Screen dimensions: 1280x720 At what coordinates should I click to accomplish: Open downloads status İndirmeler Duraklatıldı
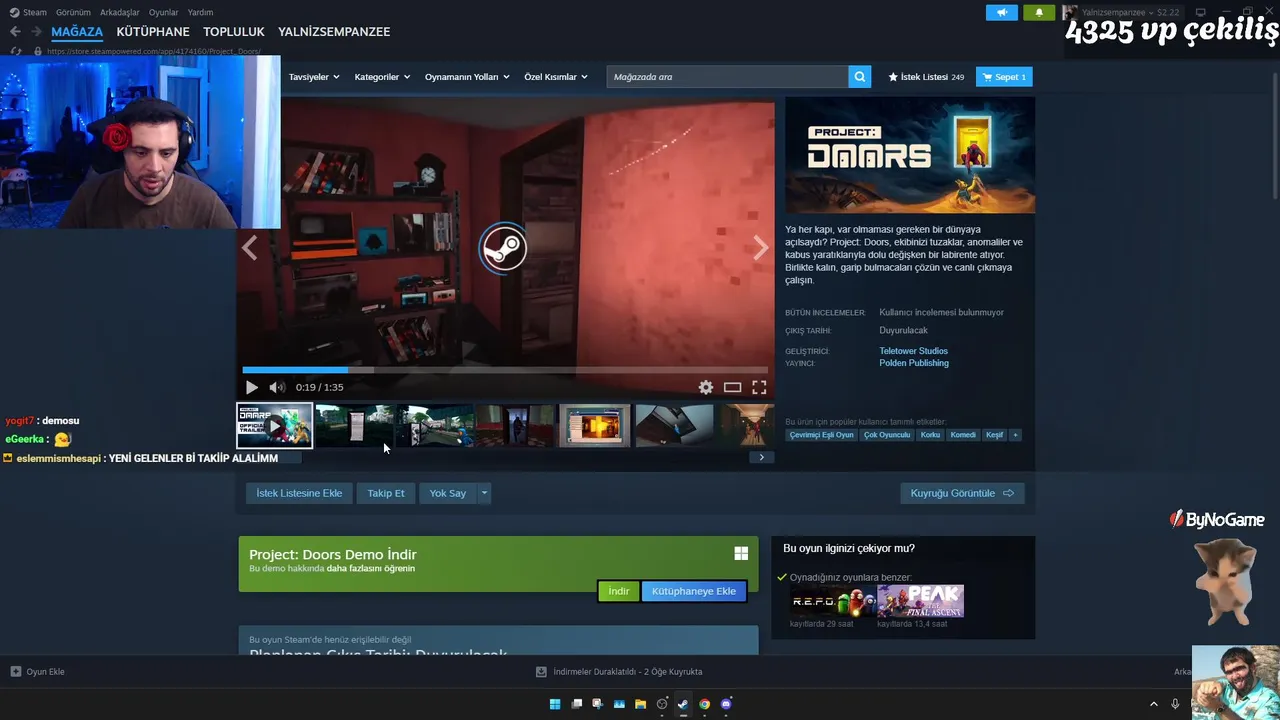click(x=619, y=672)
